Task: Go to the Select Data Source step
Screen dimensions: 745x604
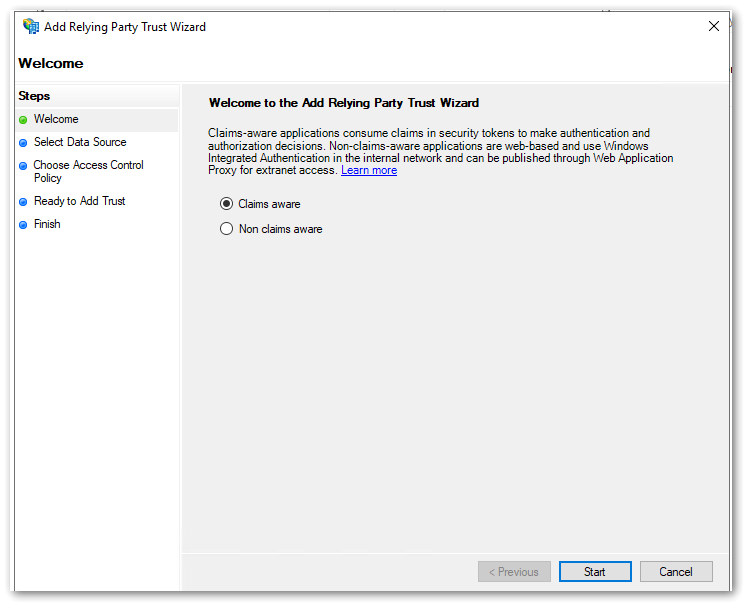Action: click(80, 142)
